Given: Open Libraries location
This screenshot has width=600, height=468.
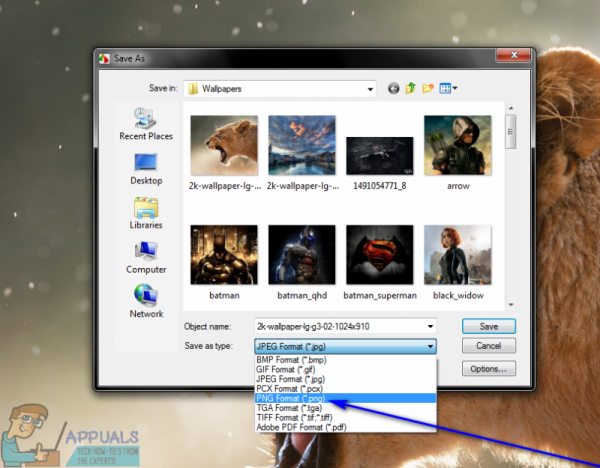Looking at the screenshot, I should (x=146, y=213).
